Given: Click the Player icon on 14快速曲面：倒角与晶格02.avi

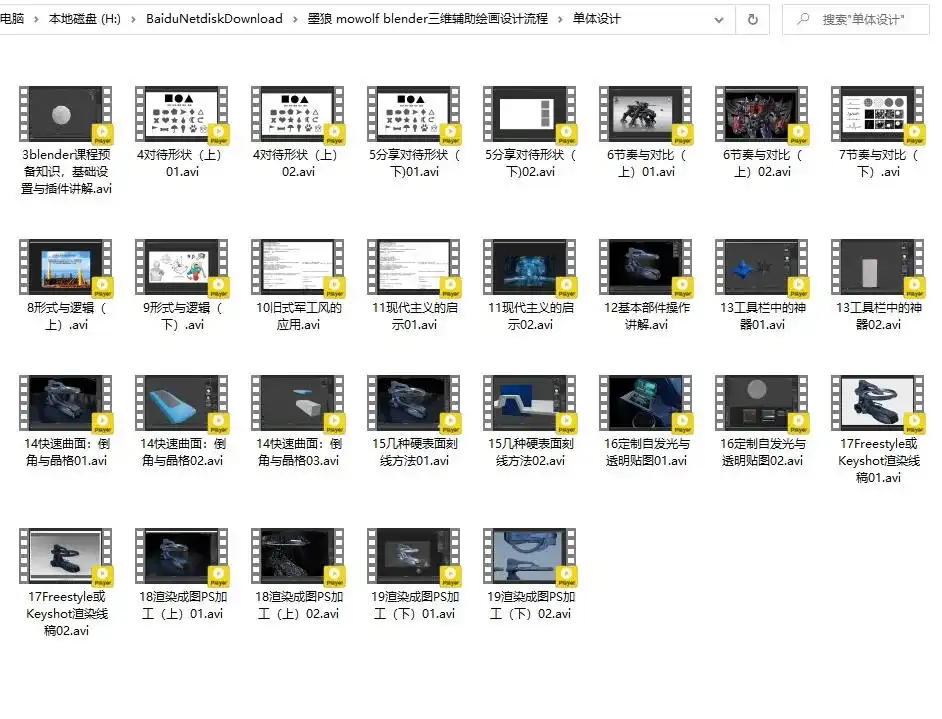Looking at the screenshot, I should coord(217,423).
